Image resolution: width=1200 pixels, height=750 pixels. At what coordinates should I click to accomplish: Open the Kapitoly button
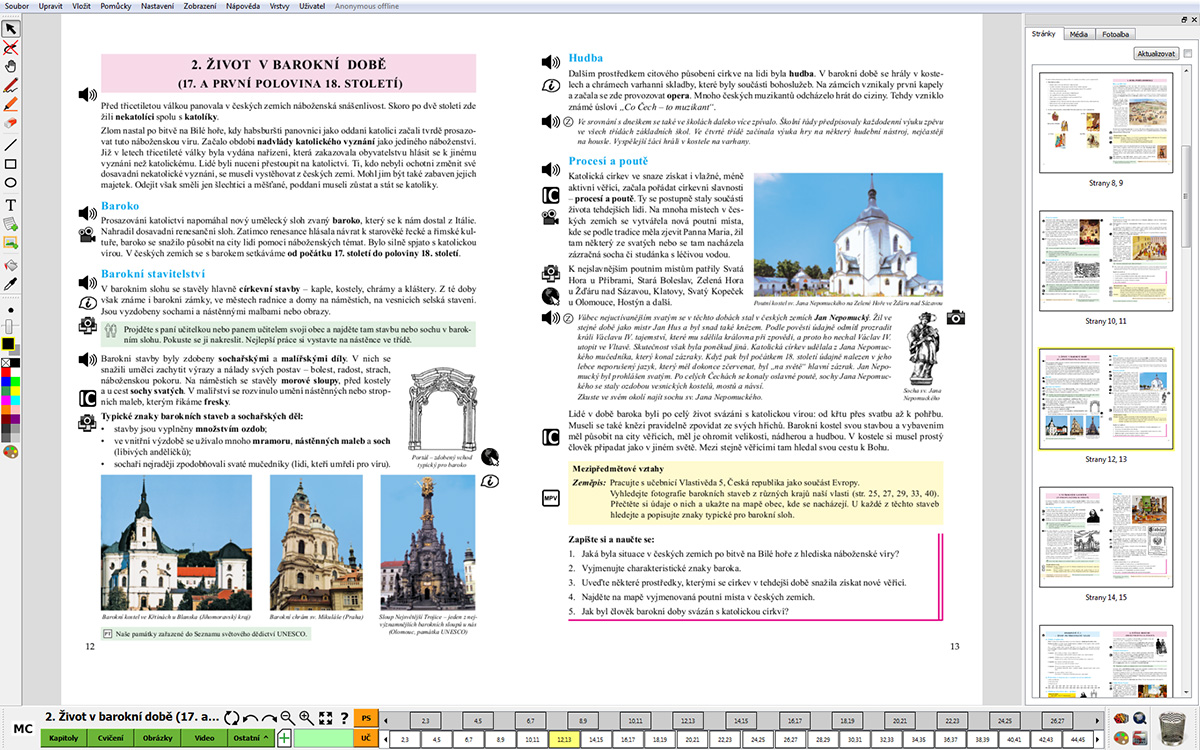64,738
